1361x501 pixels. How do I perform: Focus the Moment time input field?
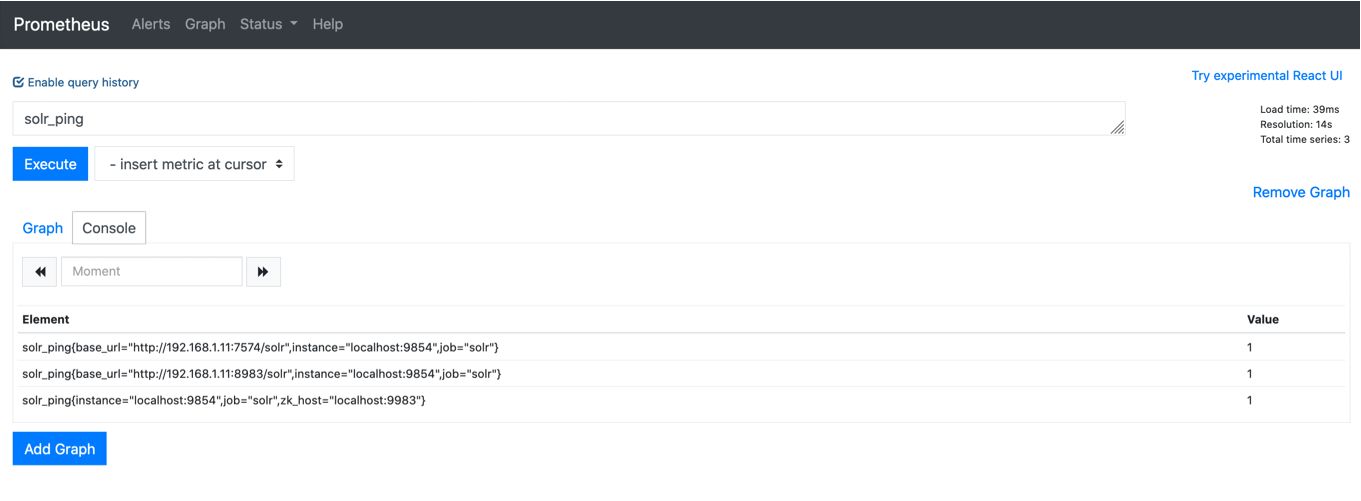pyautogui.click(x=152, y=272)
